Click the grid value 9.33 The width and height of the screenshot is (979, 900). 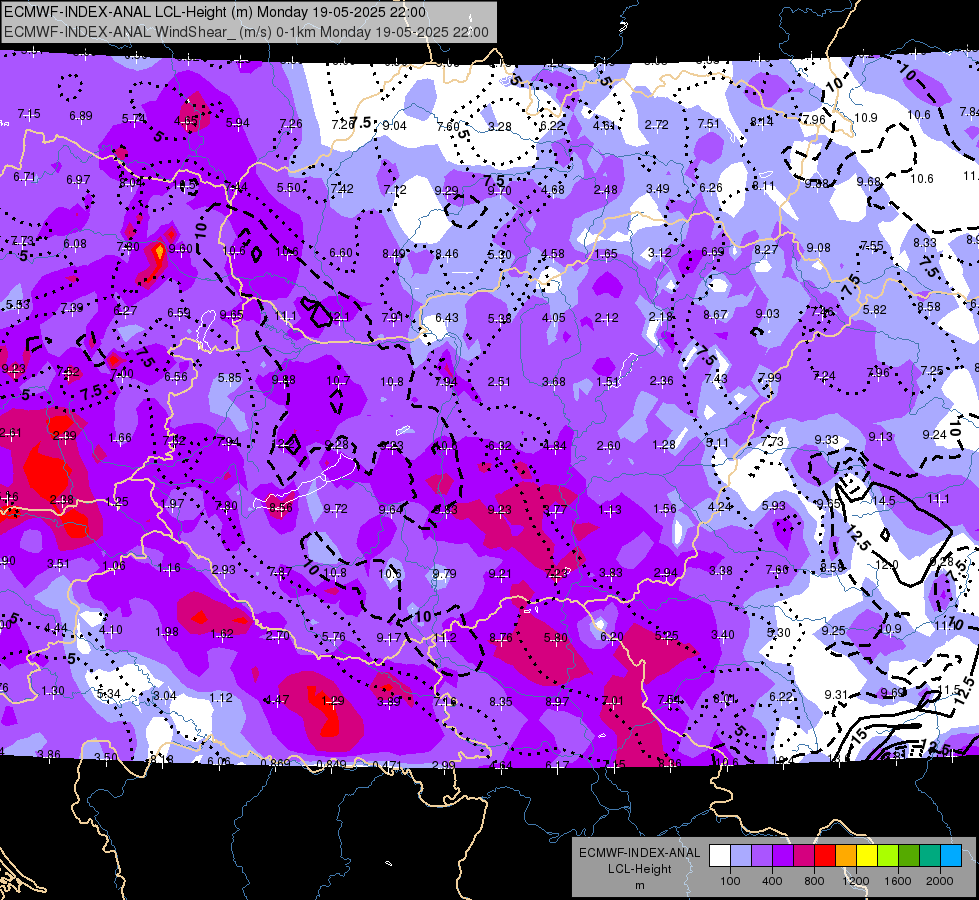(x=826, y=440)
